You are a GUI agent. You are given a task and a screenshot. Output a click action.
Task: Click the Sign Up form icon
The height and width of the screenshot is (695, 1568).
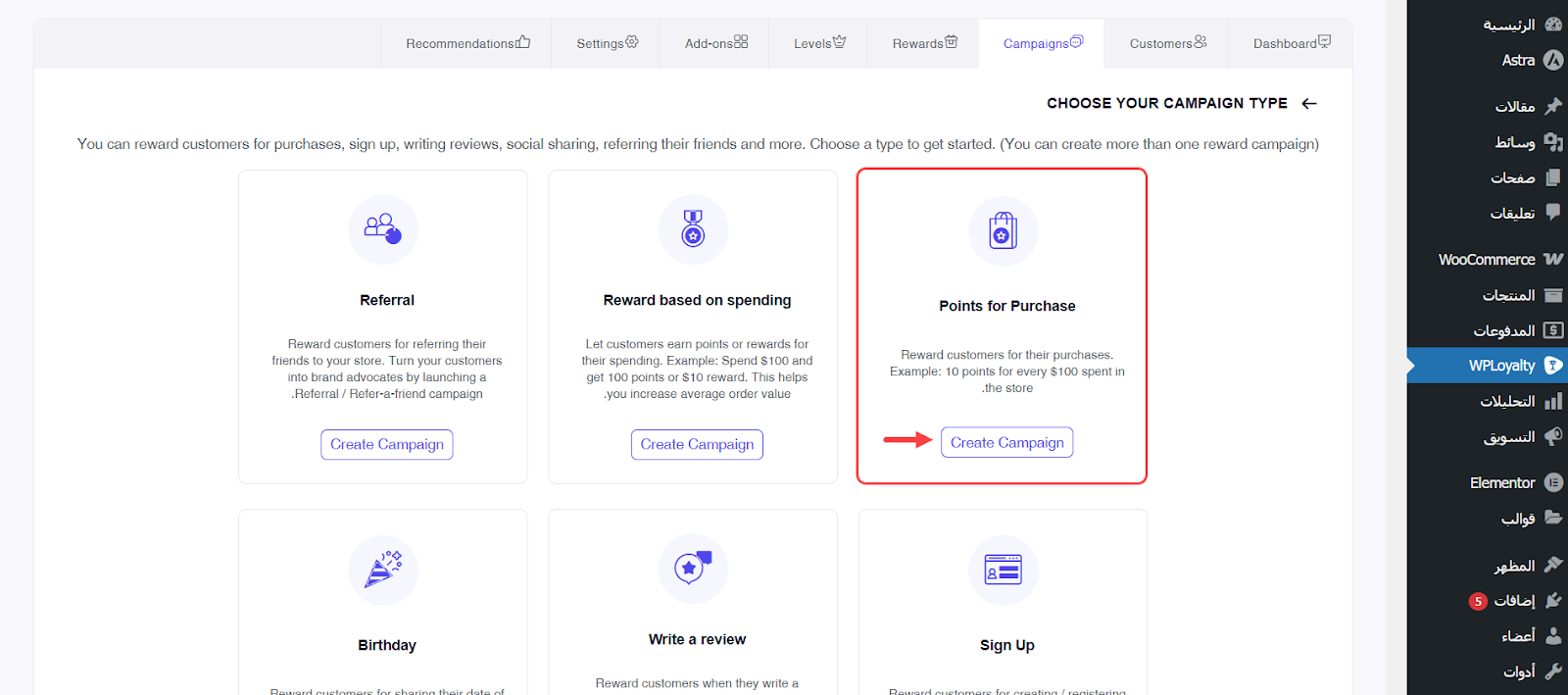[1004, 570]
